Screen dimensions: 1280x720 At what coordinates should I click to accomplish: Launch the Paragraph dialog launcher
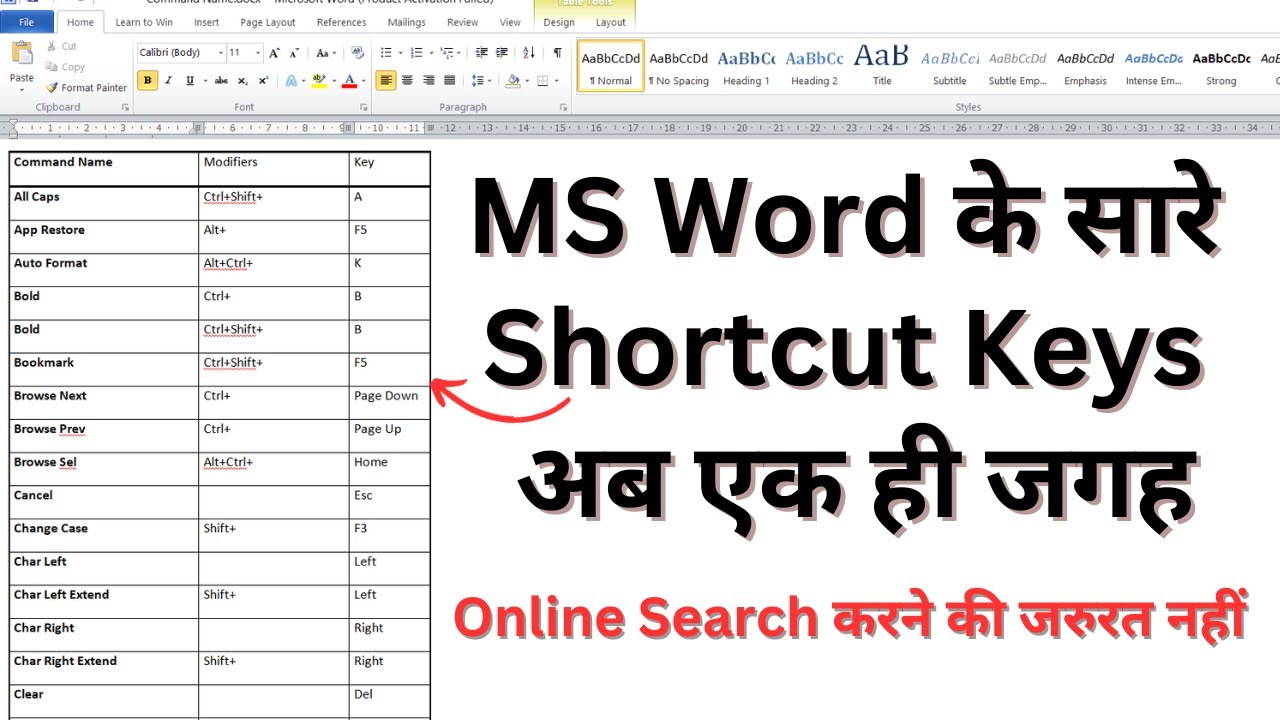[563, 108]
